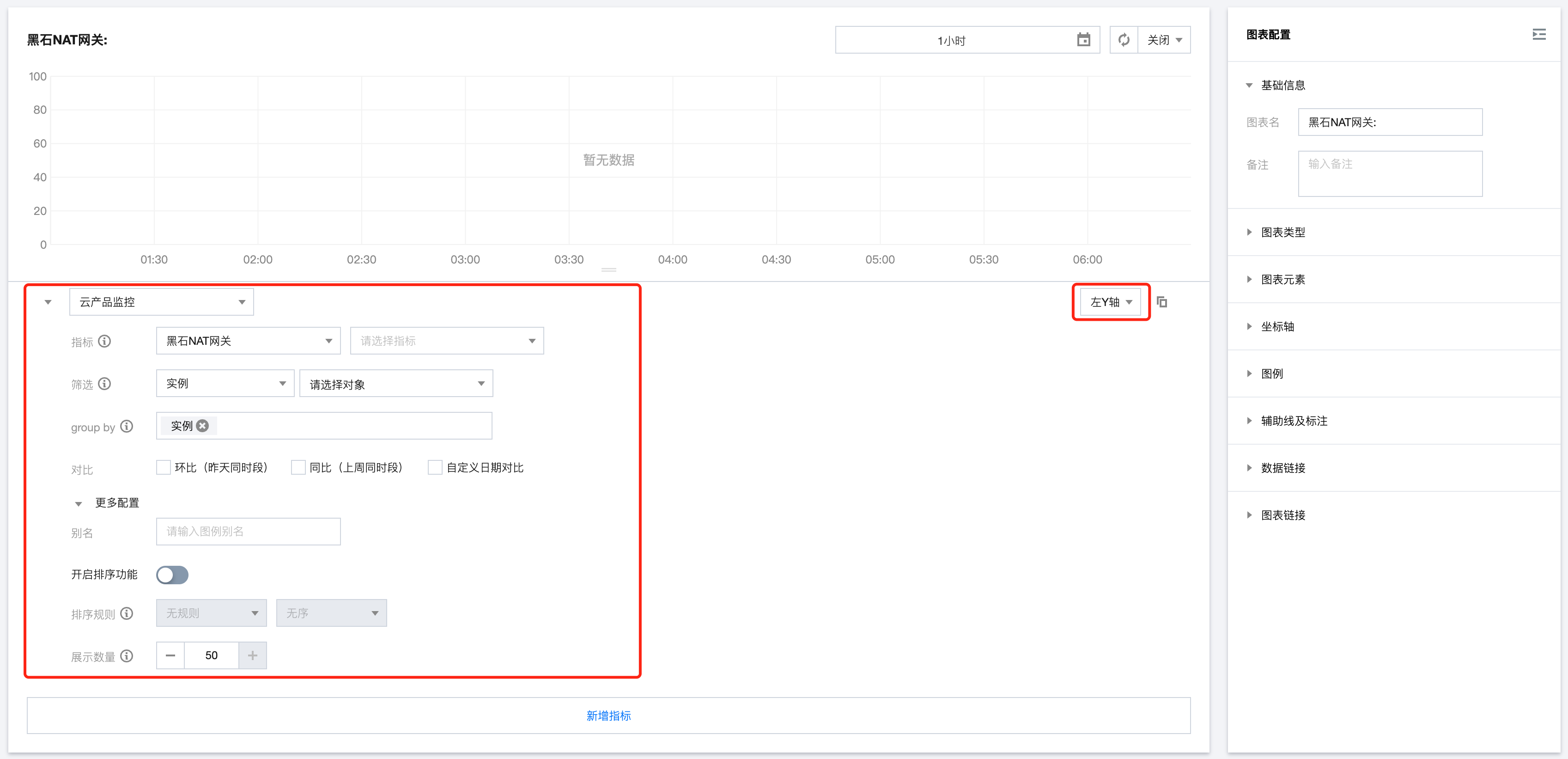Screen dimensions: 1568x759
Task: Expand the 图表类型 section
Action: [x=1282, y=232]
